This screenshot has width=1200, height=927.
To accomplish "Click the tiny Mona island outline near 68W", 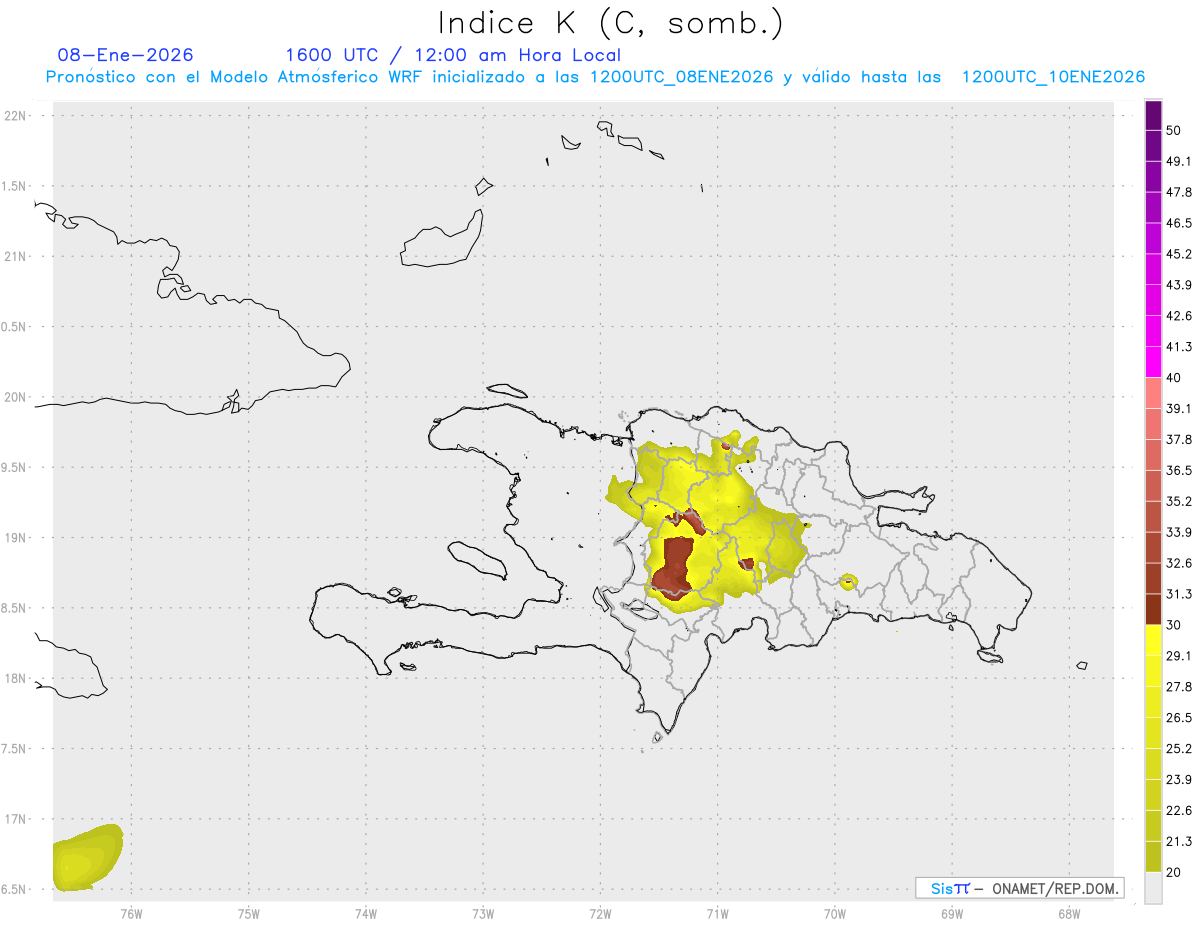I will 1082,666.
